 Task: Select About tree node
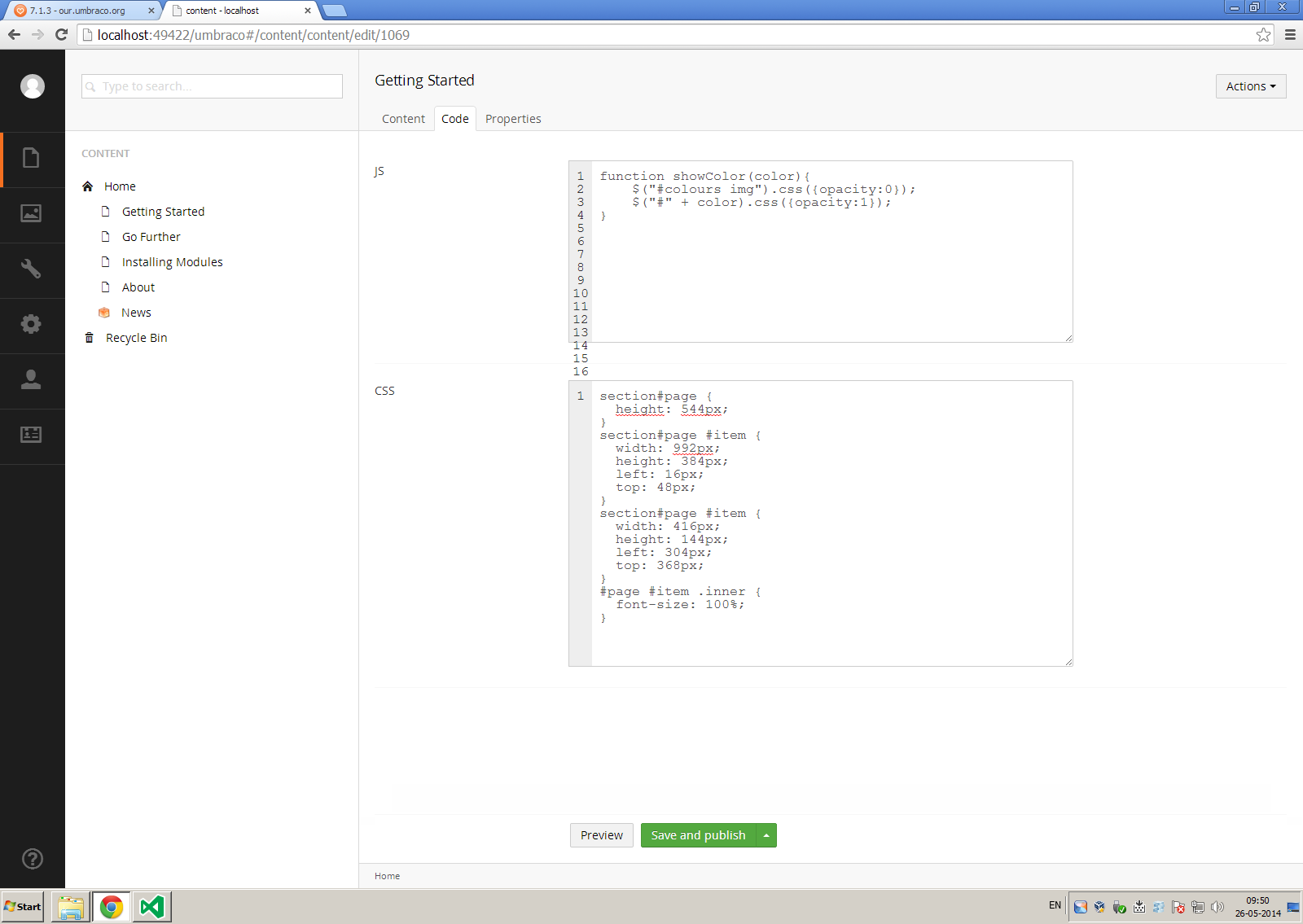(138, 287)
